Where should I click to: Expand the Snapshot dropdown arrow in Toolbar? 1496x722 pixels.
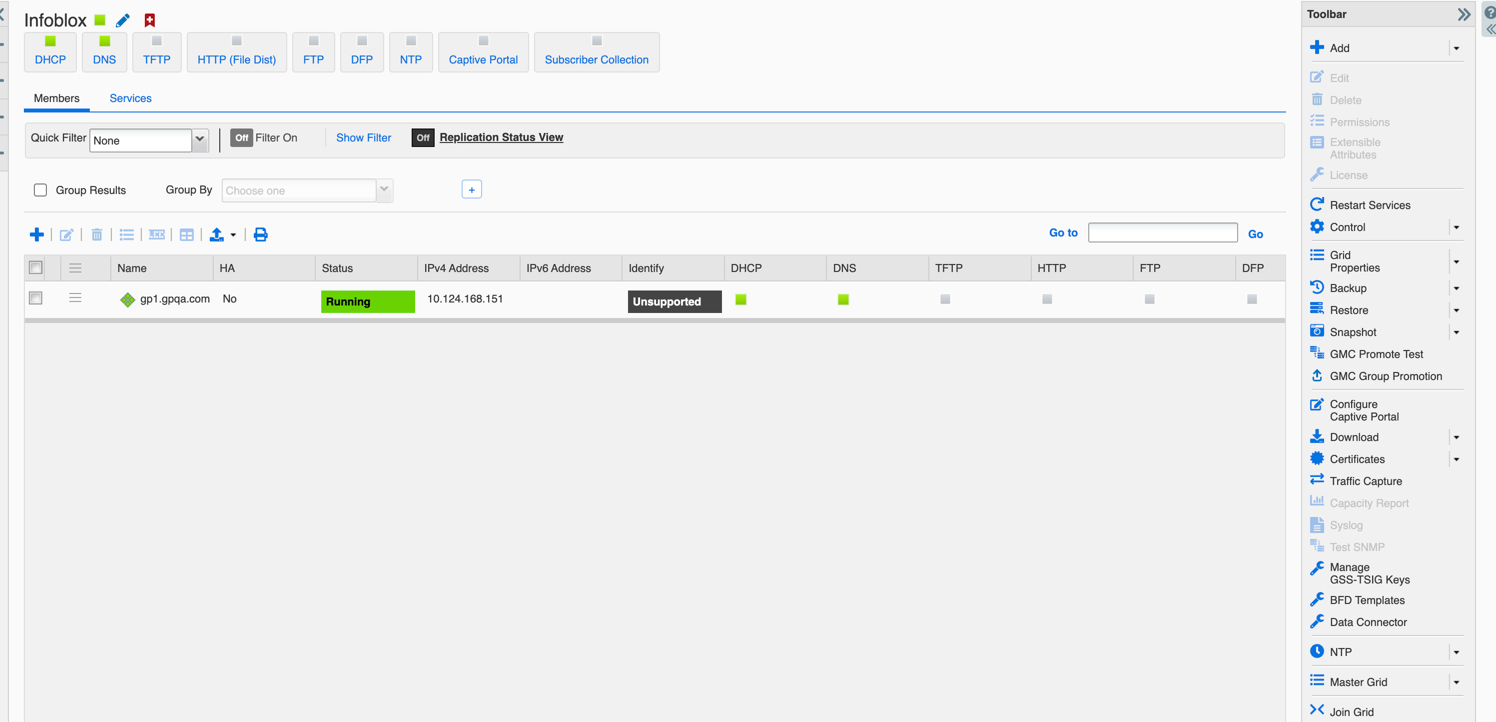point(1456,332)
